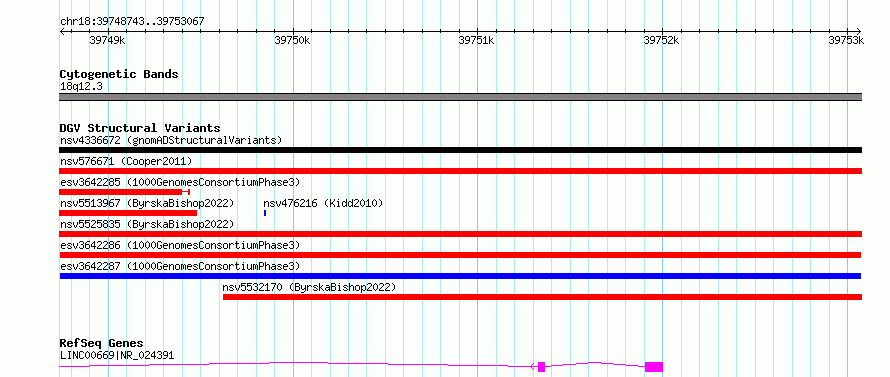This screenshot has height=377, width=890.
Task: Open the nsv576671 (Cooper2011) label
Action: [x=126, y=161]
